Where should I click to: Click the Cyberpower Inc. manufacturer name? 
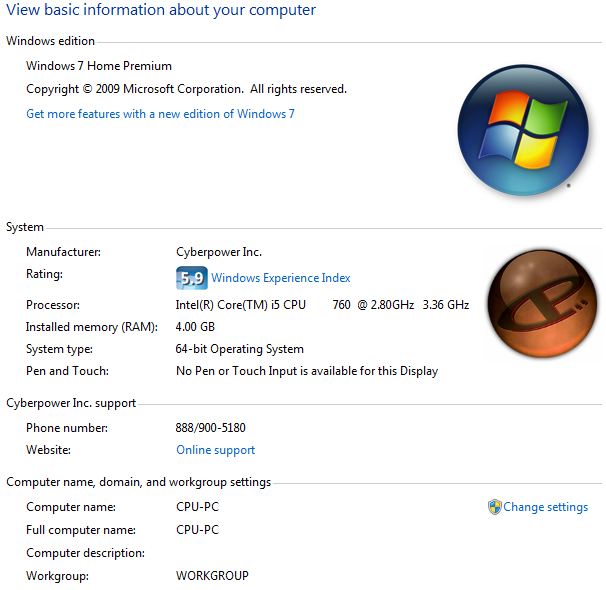[x=219, y=252]
